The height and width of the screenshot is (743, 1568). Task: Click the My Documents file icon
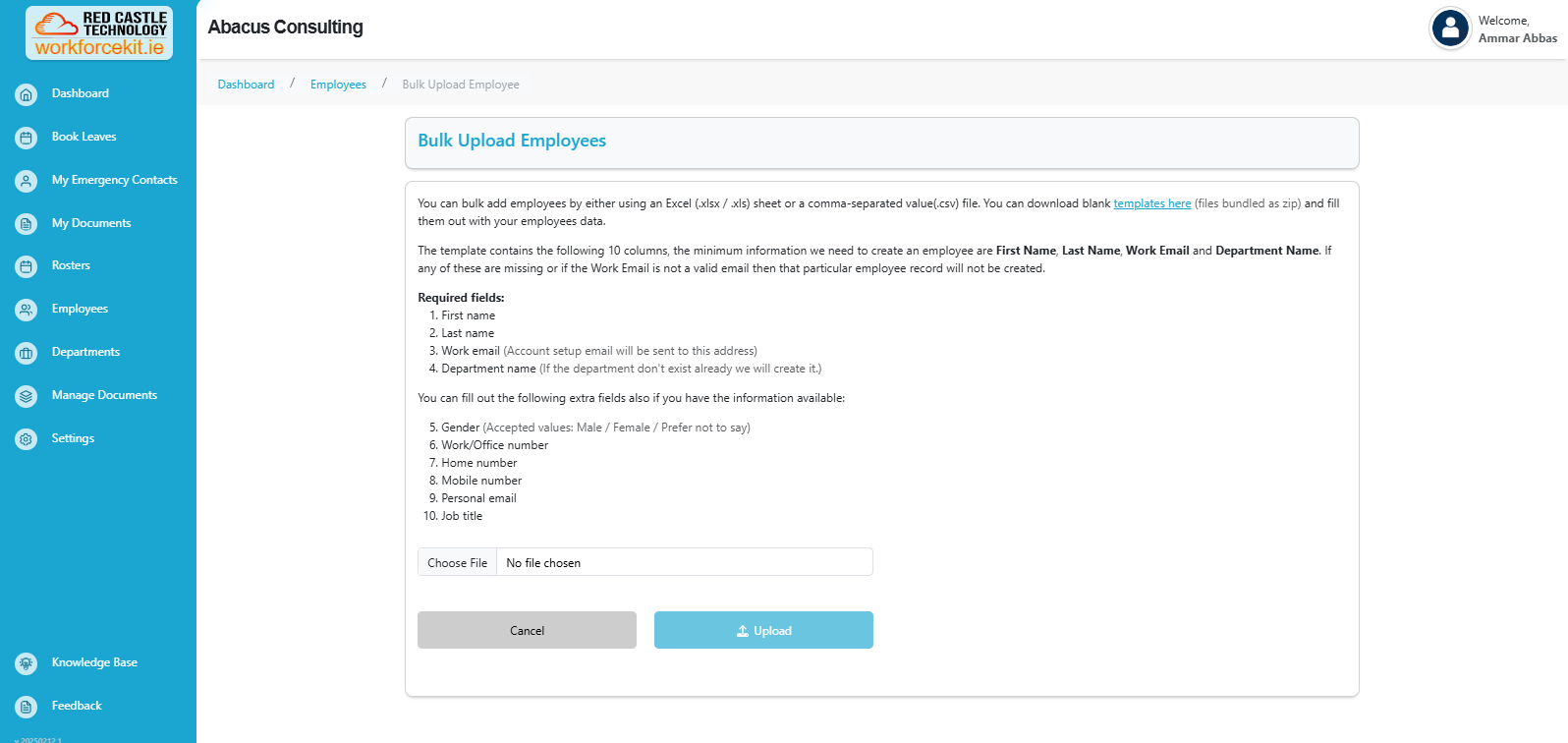pos(27,224)
